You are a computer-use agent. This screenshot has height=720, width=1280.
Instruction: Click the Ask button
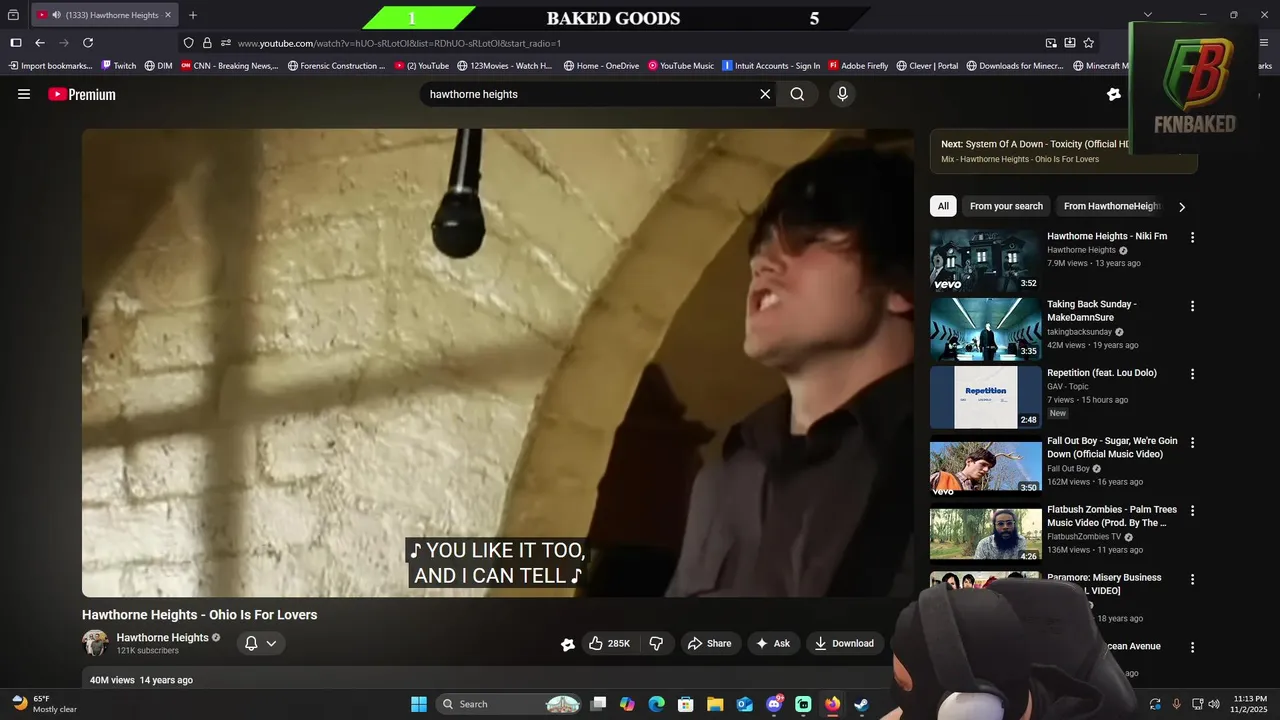(x=773, y=643)
